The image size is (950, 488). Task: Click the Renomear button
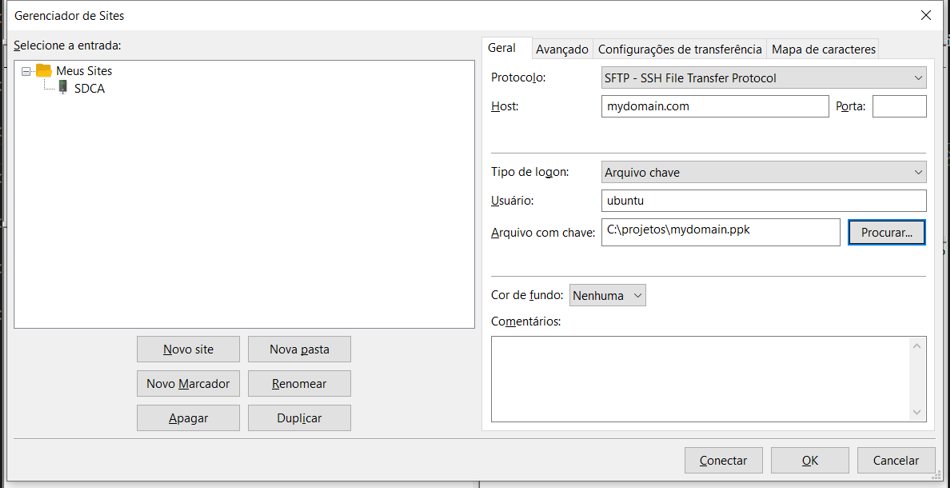(x=299, y=384)
